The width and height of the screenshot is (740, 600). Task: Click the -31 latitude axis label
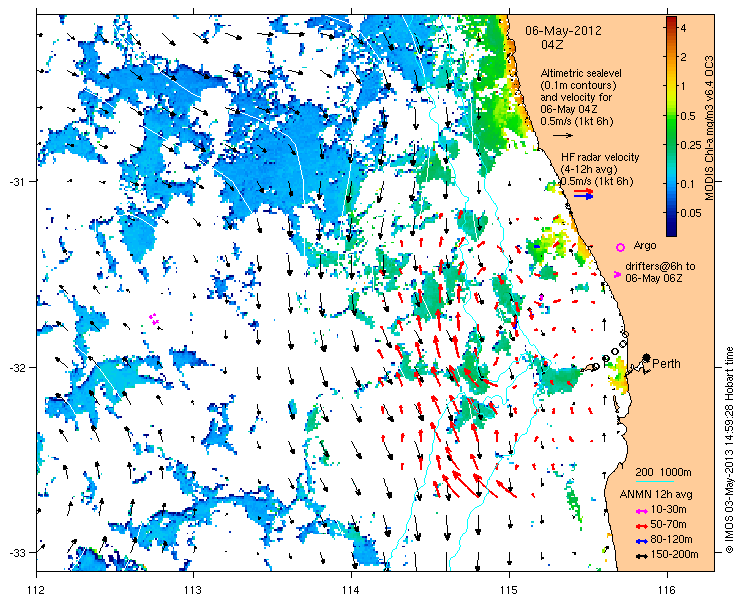pyautogui.click(x=18, y=181)
